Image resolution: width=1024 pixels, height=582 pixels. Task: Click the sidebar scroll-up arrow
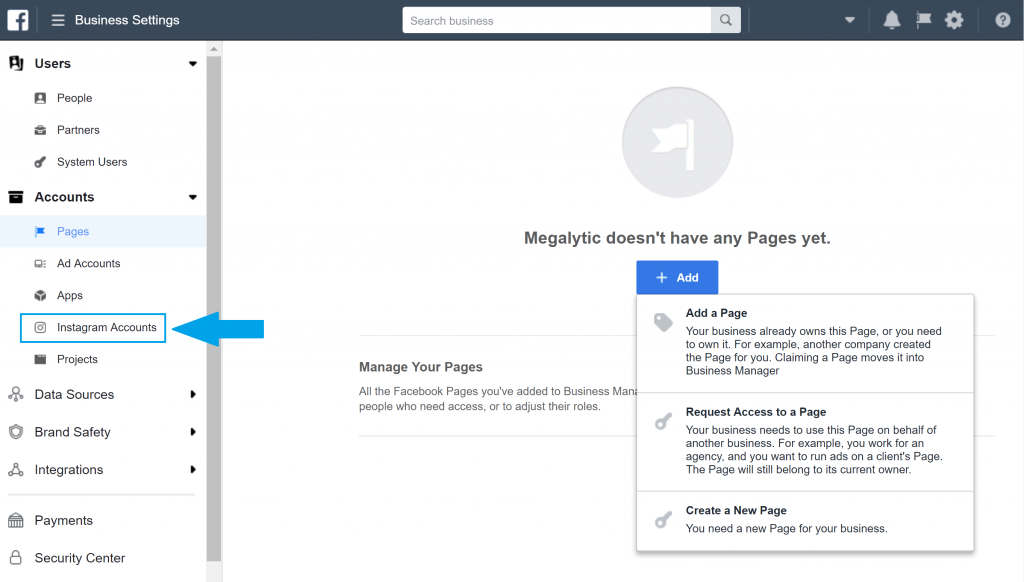click(214, 49)
